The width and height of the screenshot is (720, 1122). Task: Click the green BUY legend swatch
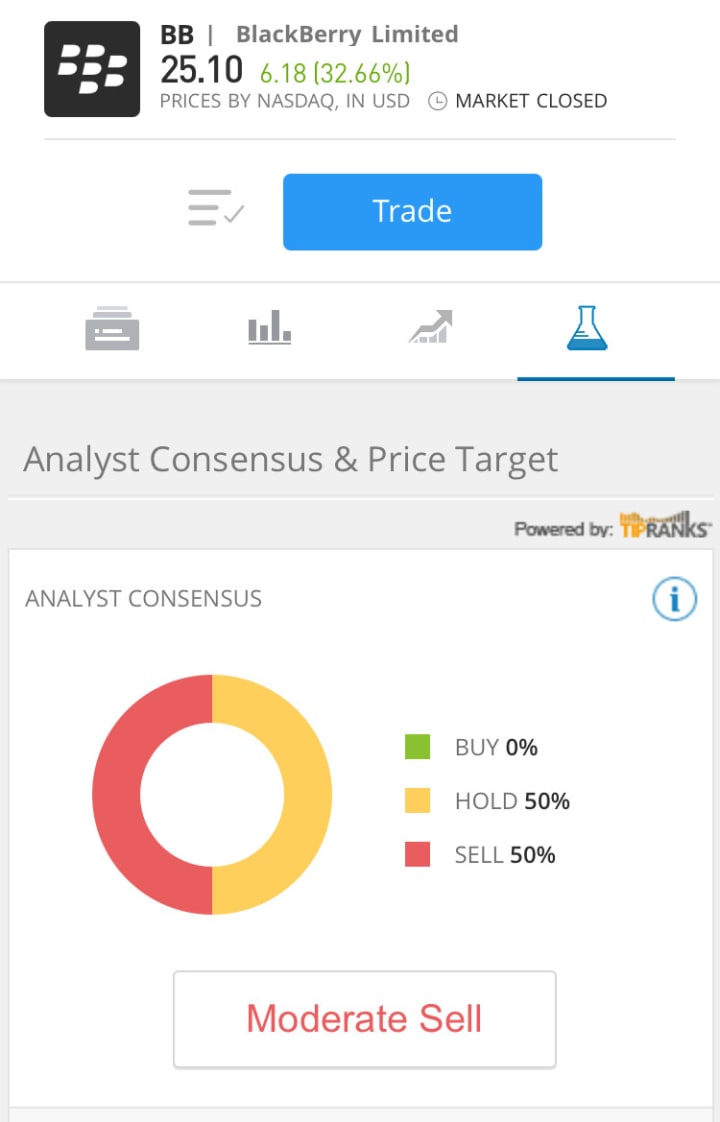417,747
